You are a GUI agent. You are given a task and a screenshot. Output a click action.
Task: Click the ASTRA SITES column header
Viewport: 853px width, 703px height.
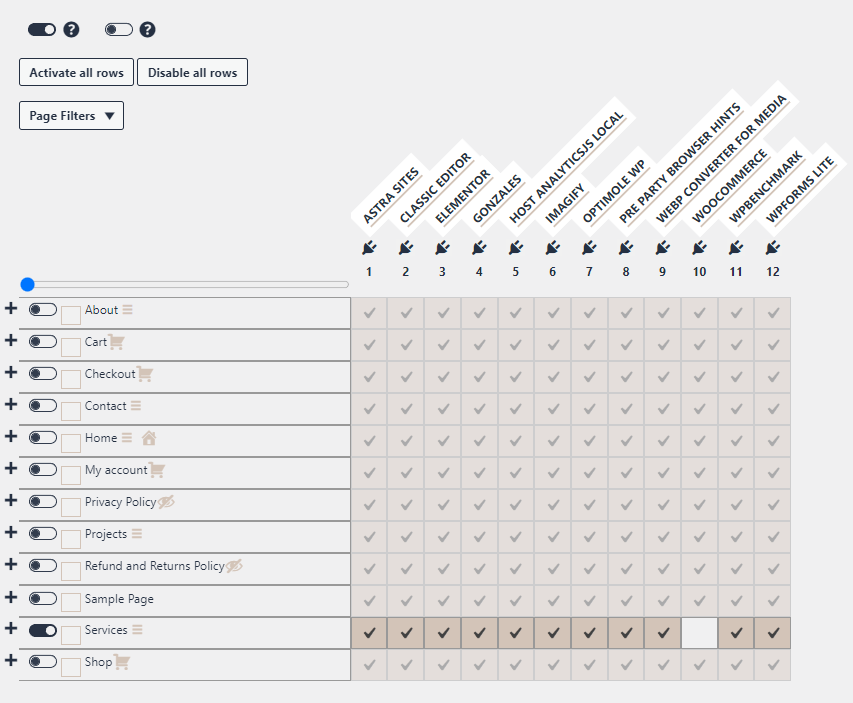click(x=391, y=196)
